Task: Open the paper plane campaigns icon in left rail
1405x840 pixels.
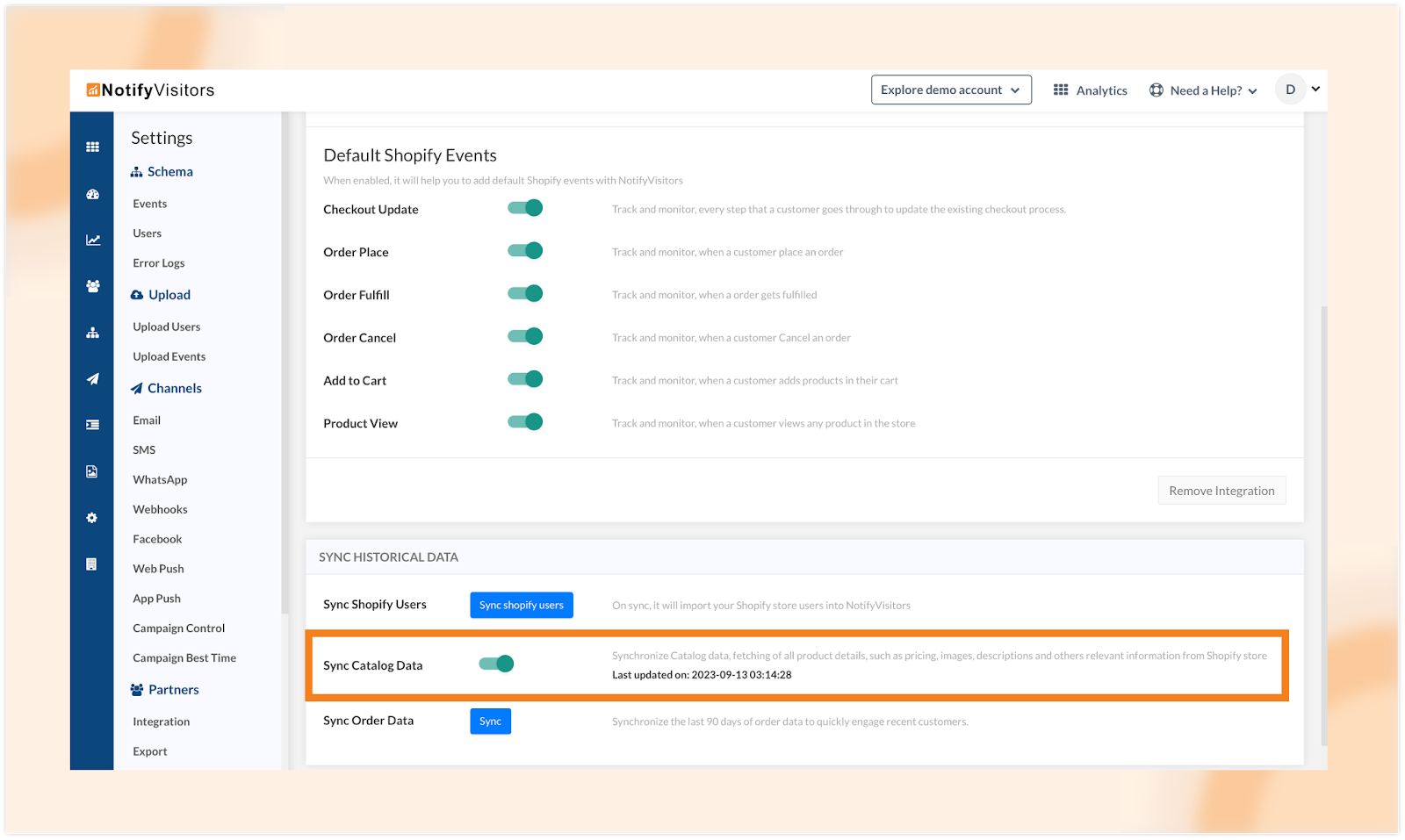Action: pyautogui.click(x=92, y=379)
